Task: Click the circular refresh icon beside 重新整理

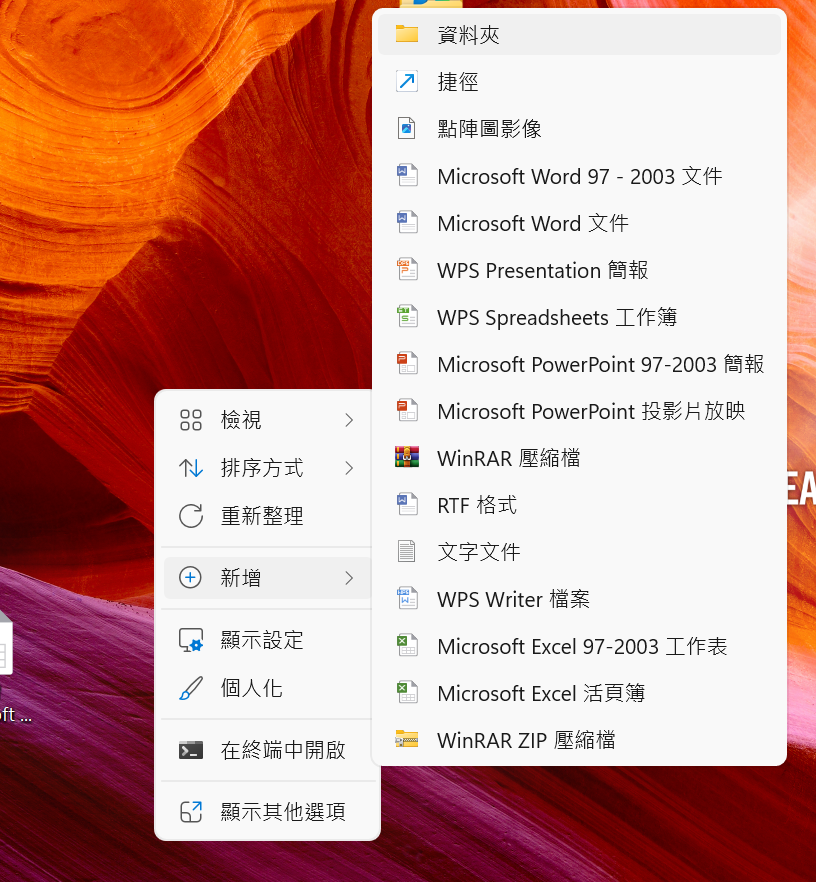Action: (191, 516)
